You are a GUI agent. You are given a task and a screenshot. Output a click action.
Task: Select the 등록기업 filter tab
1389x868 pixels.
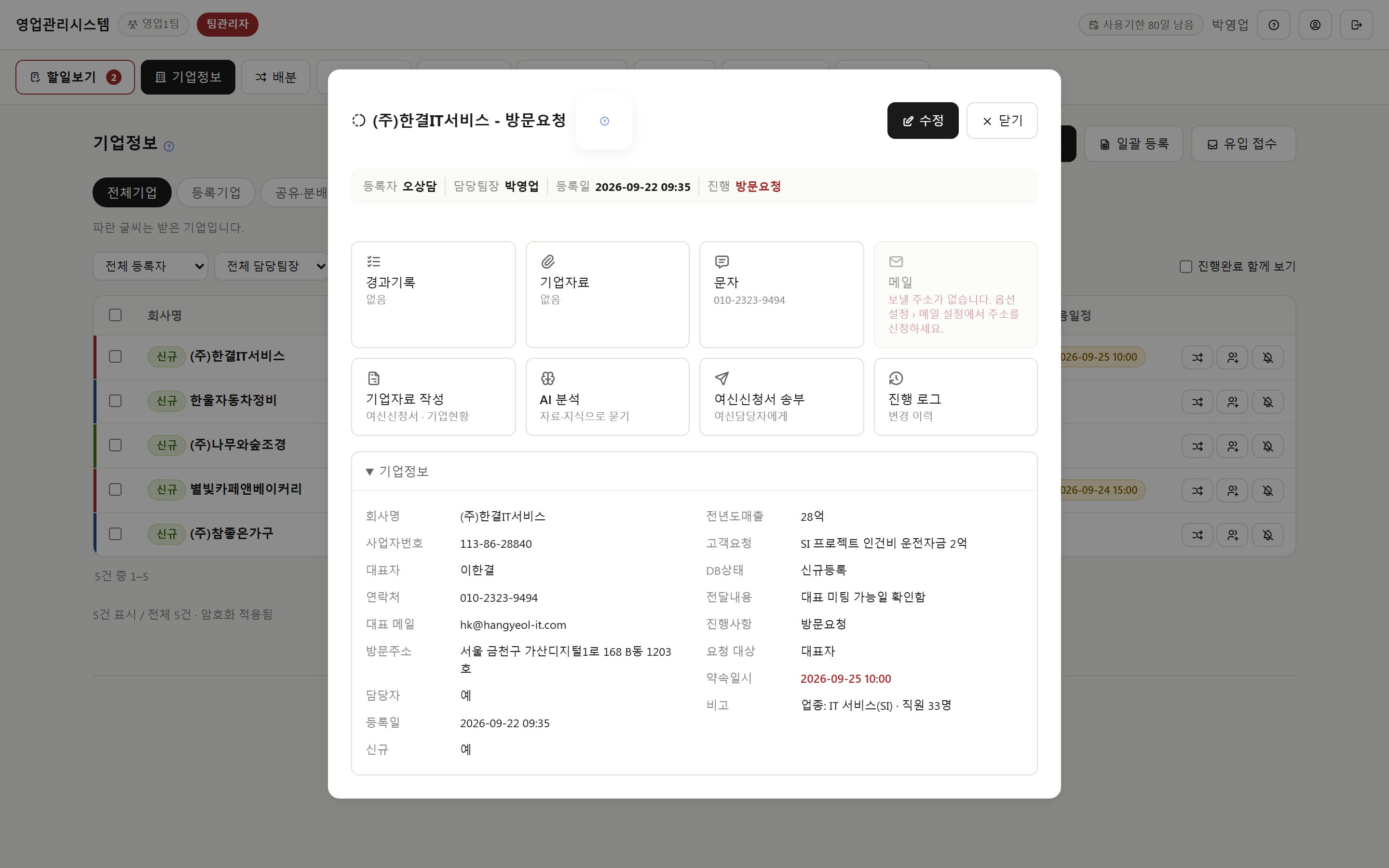pyautogui.click(x=216, y=192)
